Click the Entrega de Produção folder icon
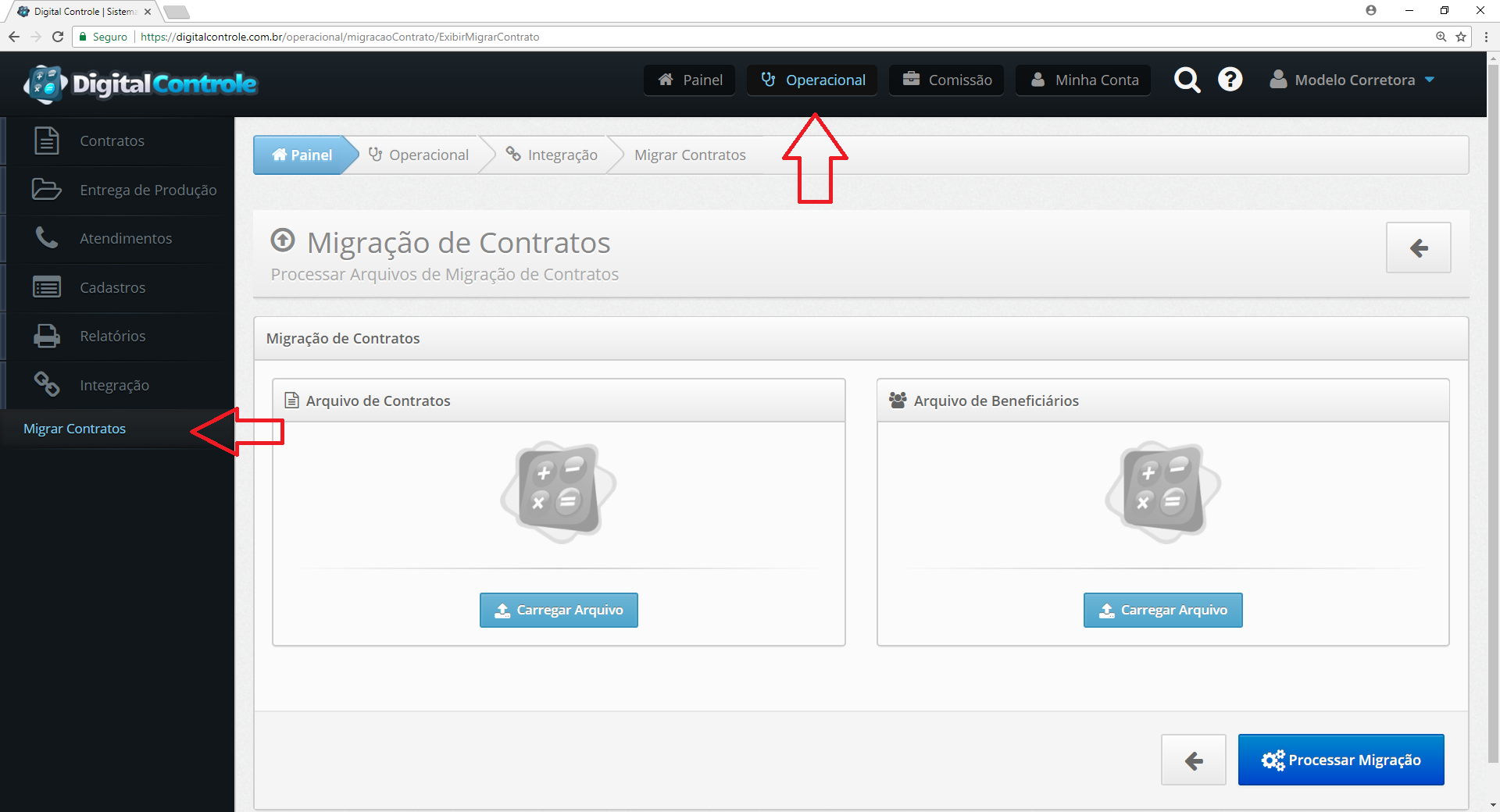The image size is (1500, 812). tap(47, 190)
